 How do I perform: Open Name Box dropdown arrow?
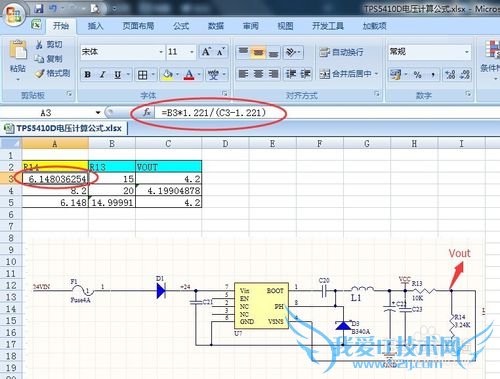tap(98, 113)
